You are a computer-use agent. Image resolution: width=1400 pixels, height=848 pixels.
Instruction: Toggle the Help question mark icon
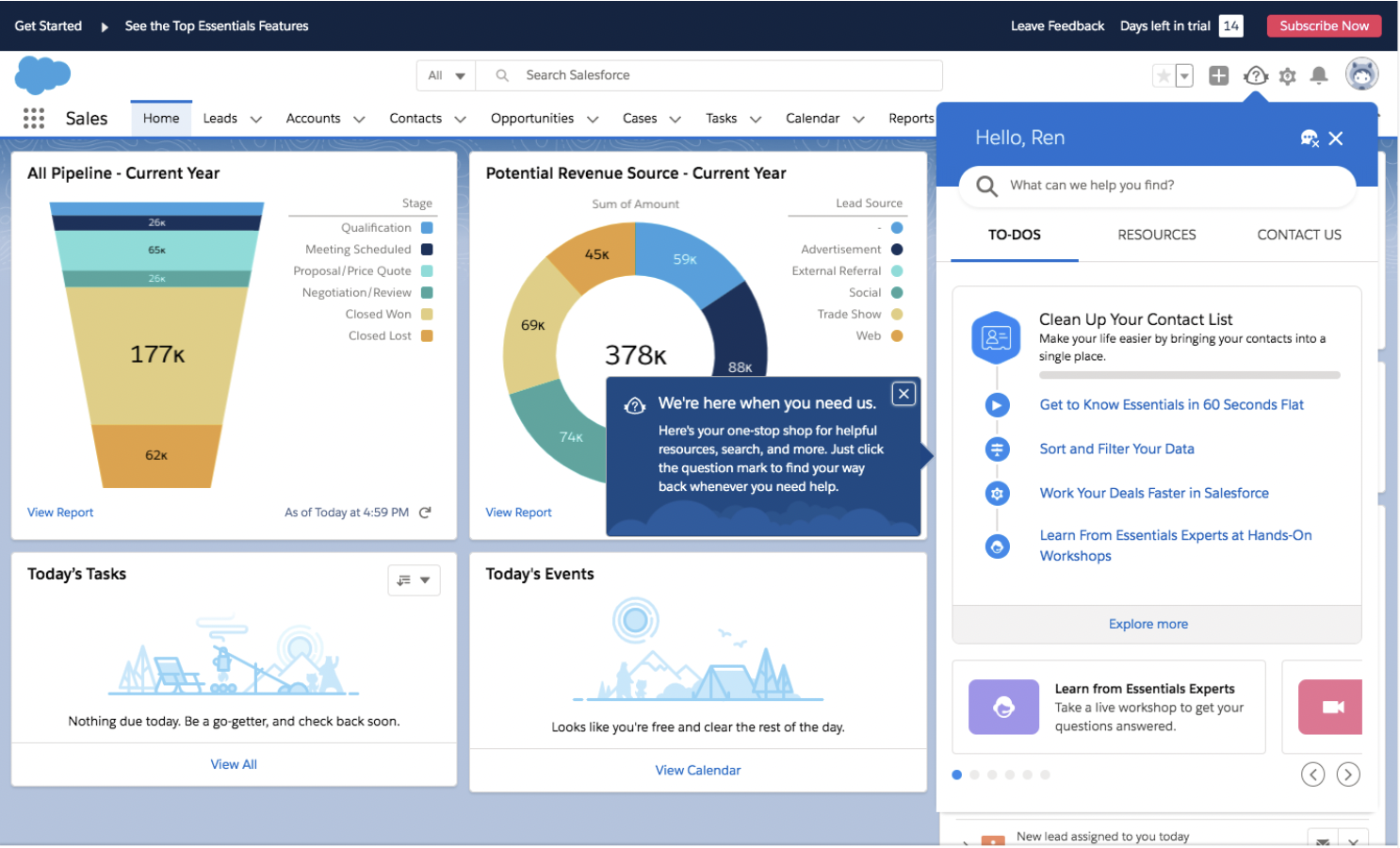coord(1256,76)
